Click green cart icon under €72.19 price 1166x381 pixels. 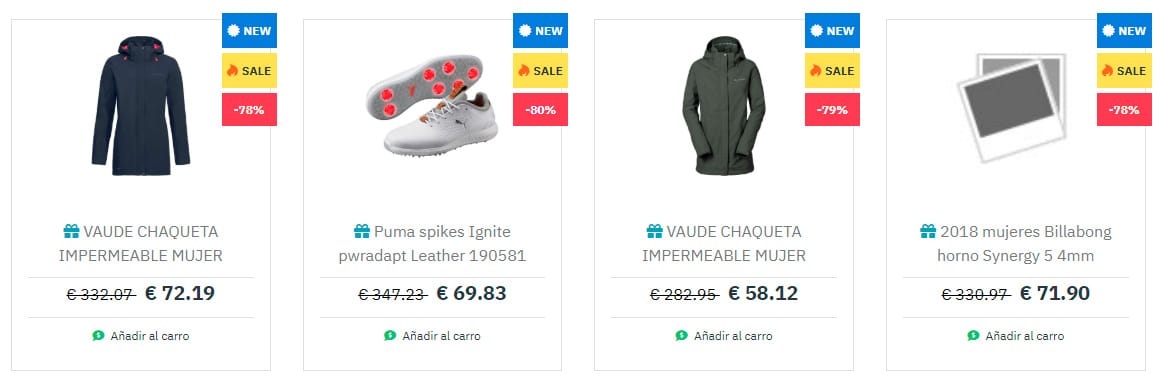pyautogui.click(x=98, y=336)
